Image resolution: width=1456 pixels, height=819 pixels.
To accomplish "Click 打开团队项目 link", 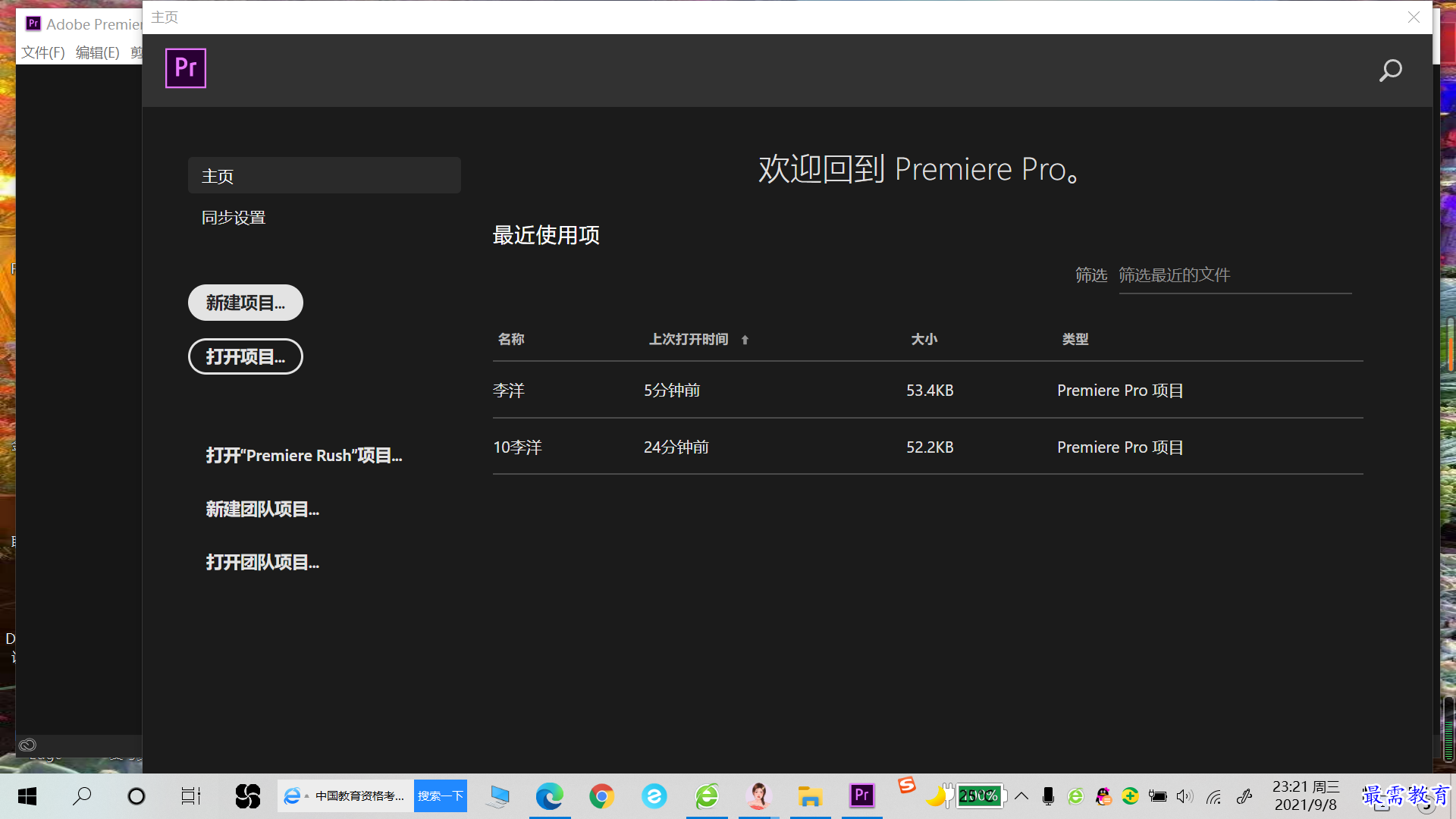I will pyautogui.click(x=262, y=562).
